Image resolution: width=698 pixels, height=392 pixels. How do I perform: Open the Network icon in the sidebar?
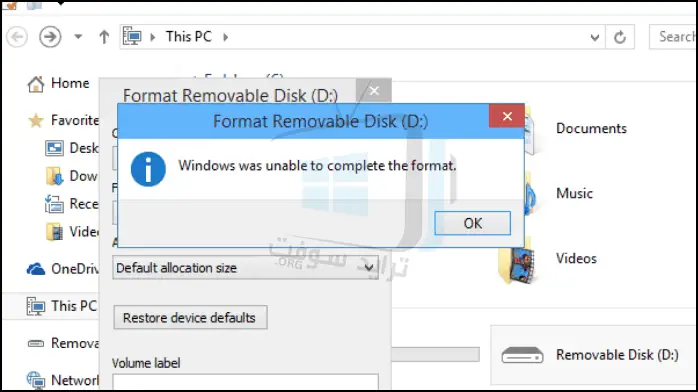pyautogui.click(x=36, y=380)
